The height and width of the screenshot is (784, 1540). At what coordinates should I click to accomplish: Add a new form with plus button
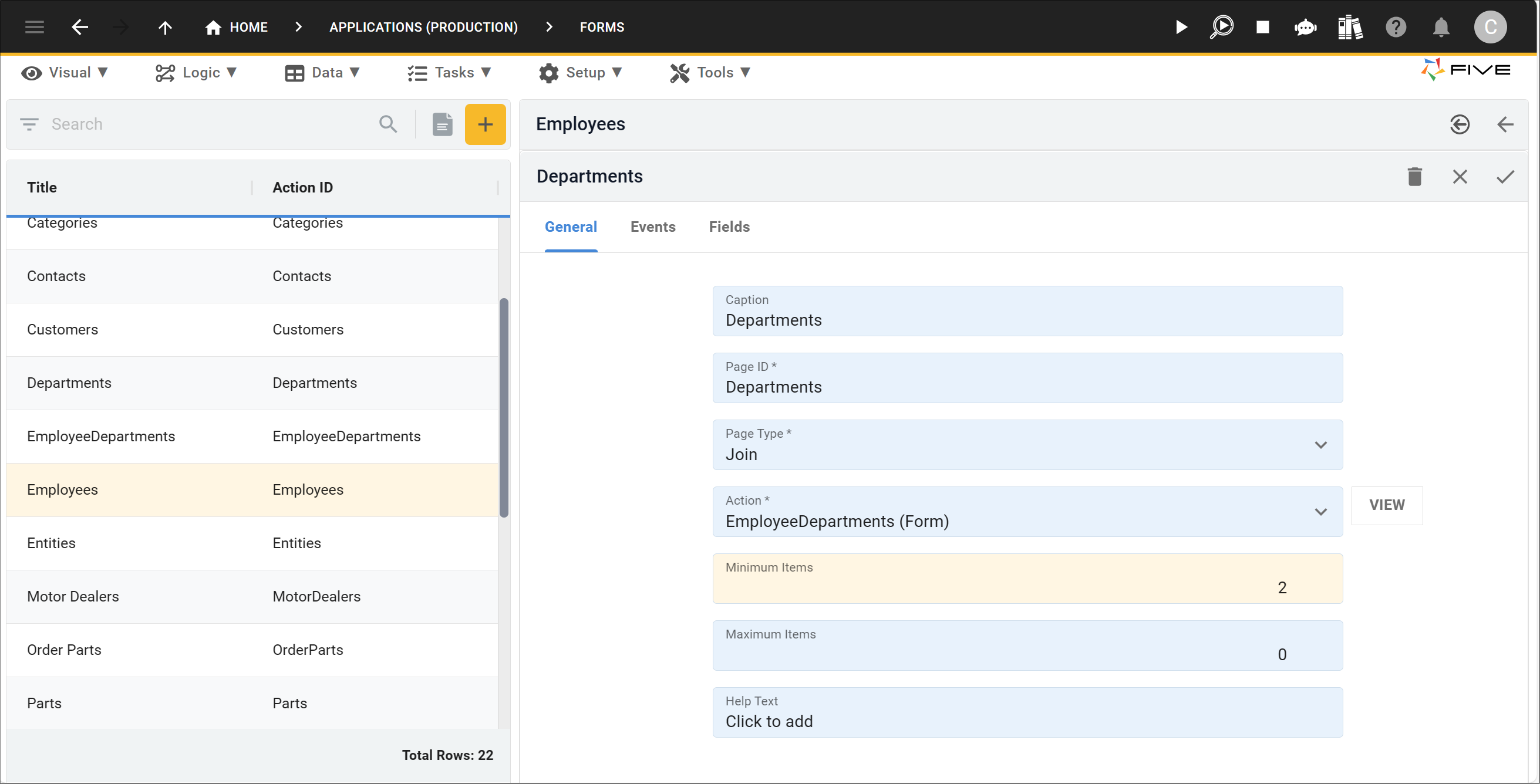pos(486,124)
